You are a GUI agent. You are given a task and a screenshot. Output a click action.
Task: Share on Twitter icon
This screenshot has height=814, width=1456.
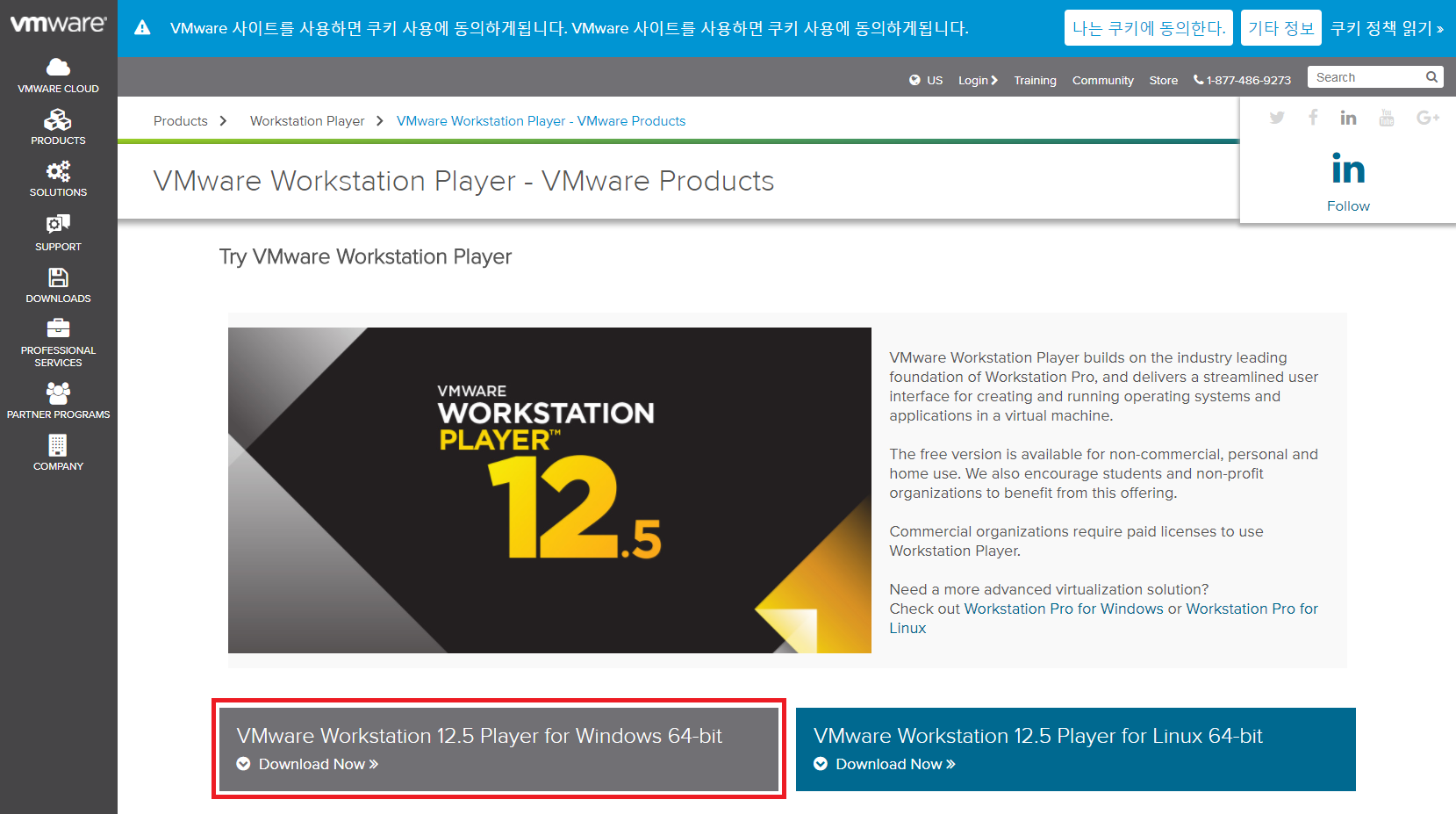tap(1277, 118)
